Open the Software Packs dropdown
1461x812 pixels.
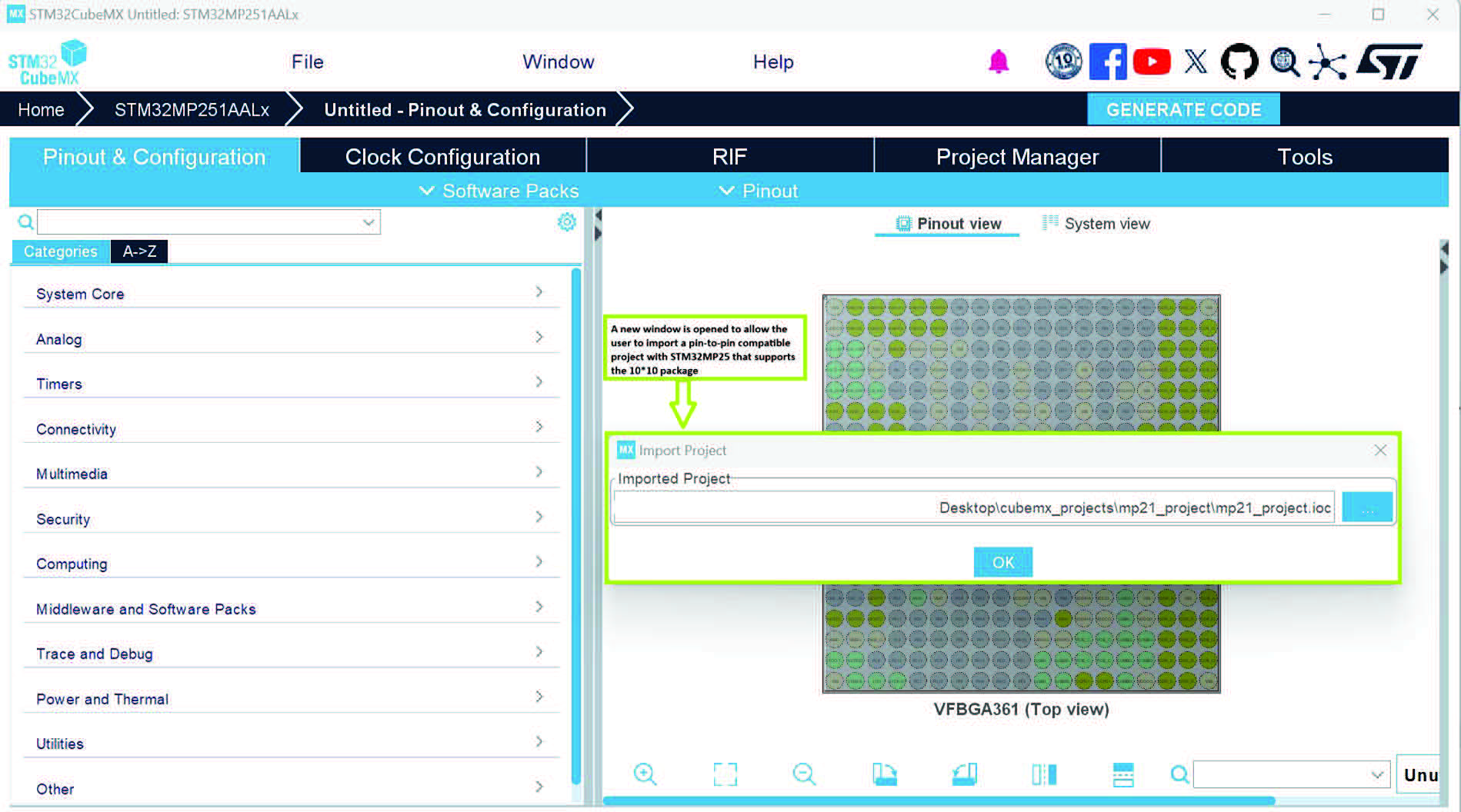pyautogui.click(x=499, y=191)
